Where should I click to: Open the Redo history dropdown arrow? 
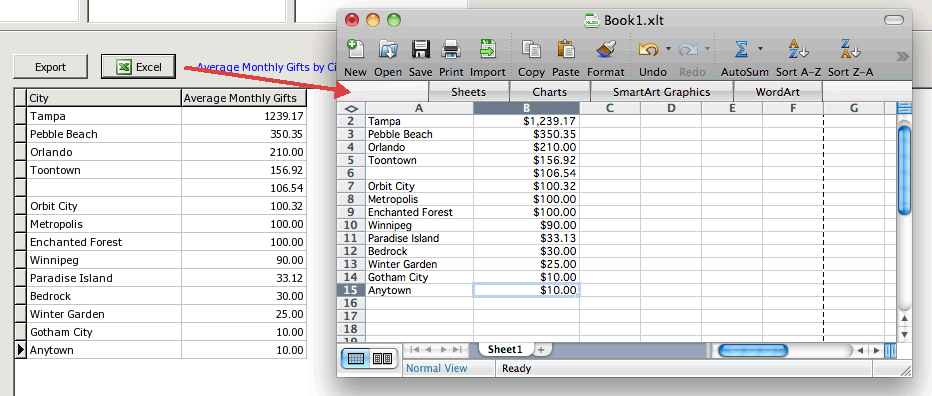(x=707, y=49)
